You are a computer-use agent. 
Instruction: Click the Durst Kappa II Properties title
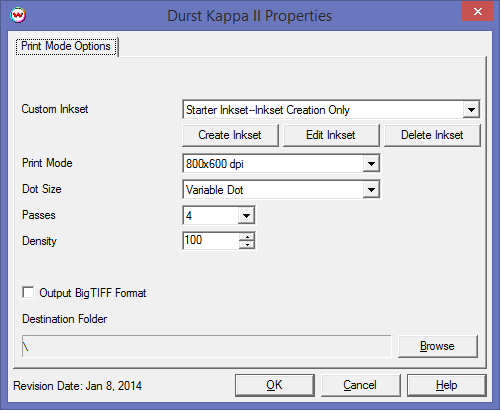pos(250,16)
